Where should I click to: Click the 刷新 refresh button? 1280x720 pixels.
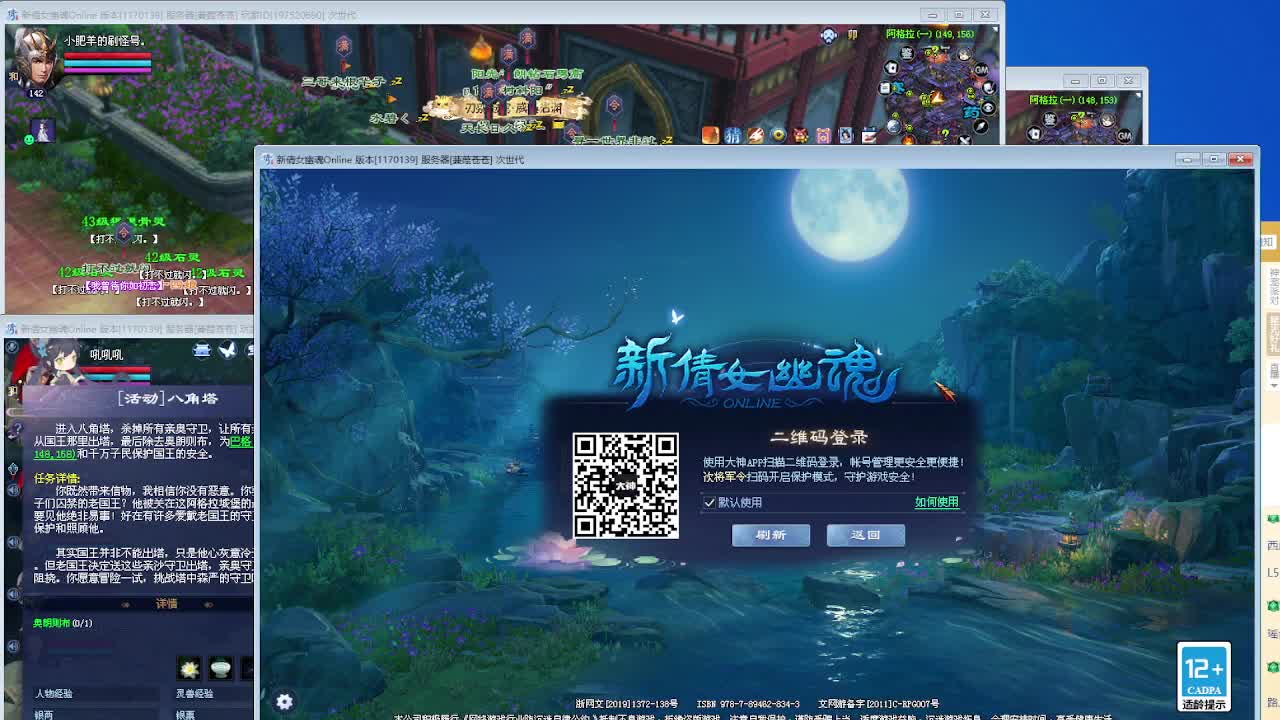point(770,535)
